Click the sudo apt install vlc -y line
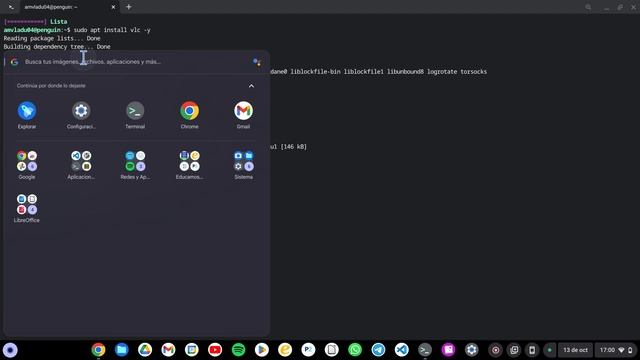640x360 pixels. tap(77, 30)
